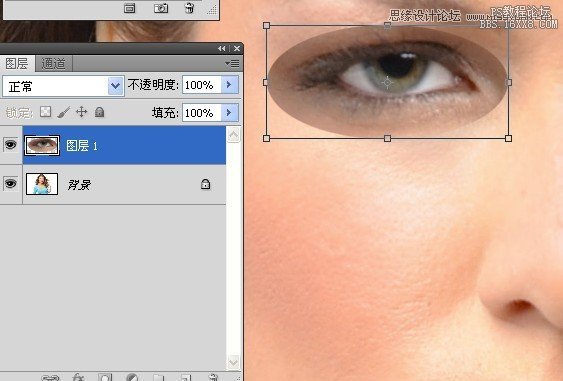The height and width of the screenshot is (381, 563).
Task: Click the layers list scroll down arrow
Action: coord(233,362)
